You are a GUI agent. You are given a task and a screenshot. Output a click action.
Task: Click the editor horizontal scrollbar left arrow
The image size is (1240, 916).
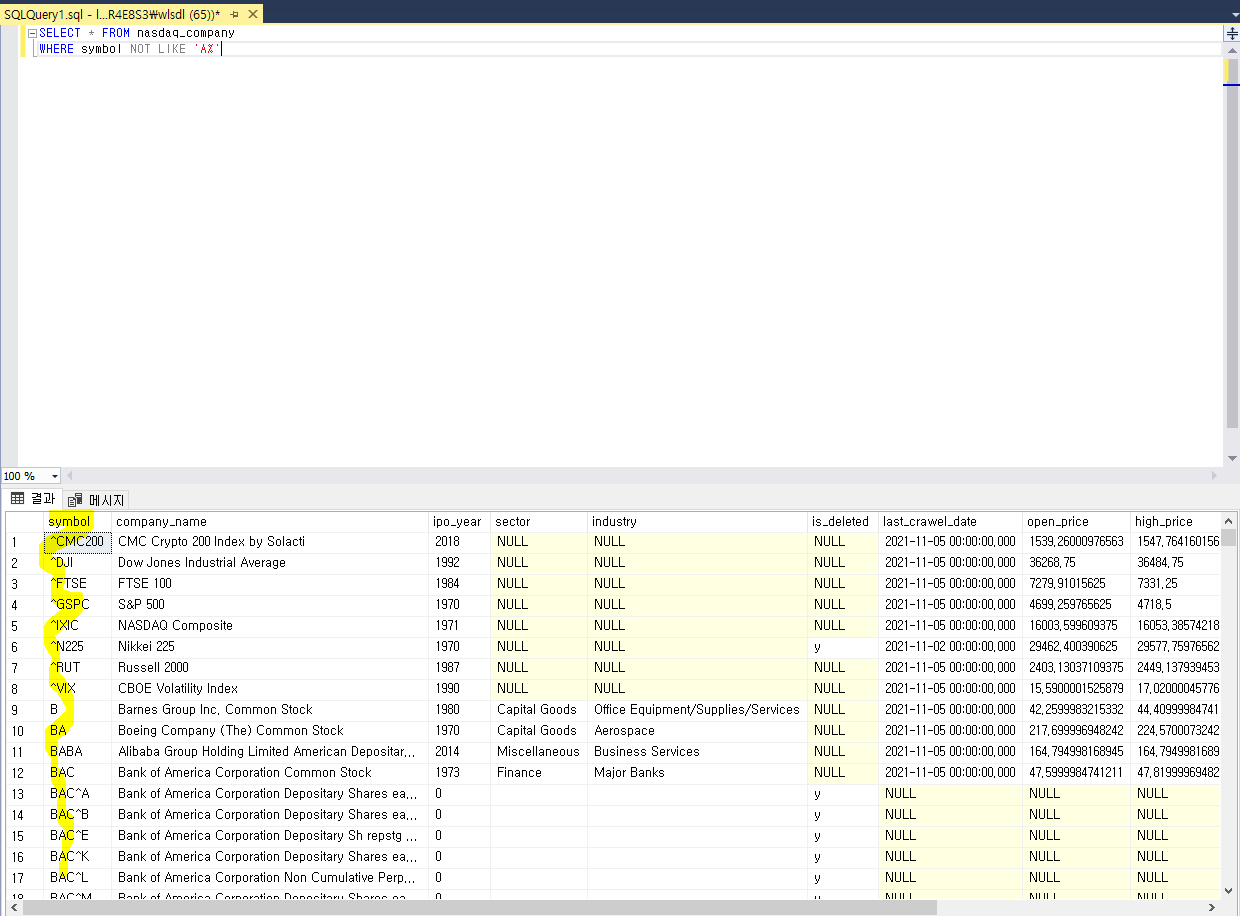(x=69, y=476)
